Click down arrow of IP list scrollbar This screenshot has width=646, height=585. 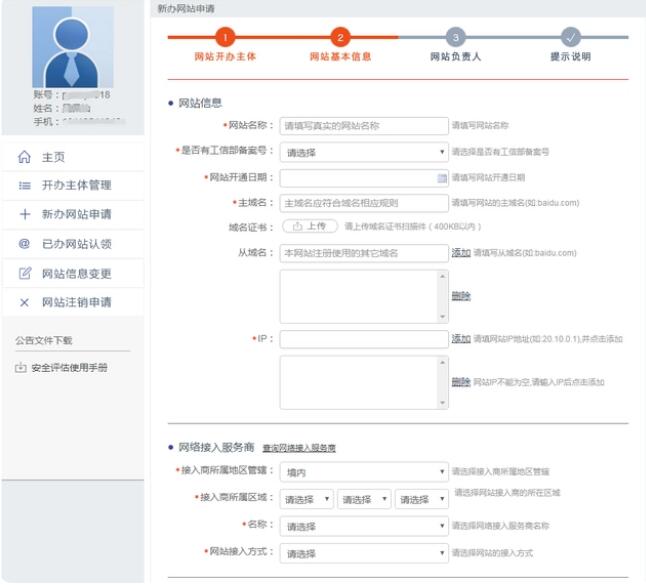(442, 403)
